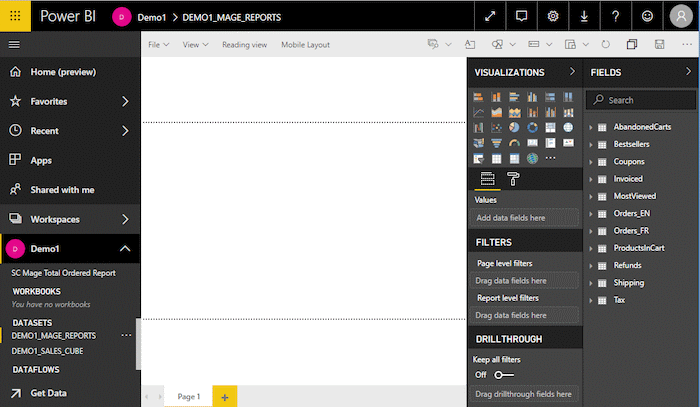This screenshot has width=700, height=407.
Task: Click Get Data
Action: click(48, 393)
